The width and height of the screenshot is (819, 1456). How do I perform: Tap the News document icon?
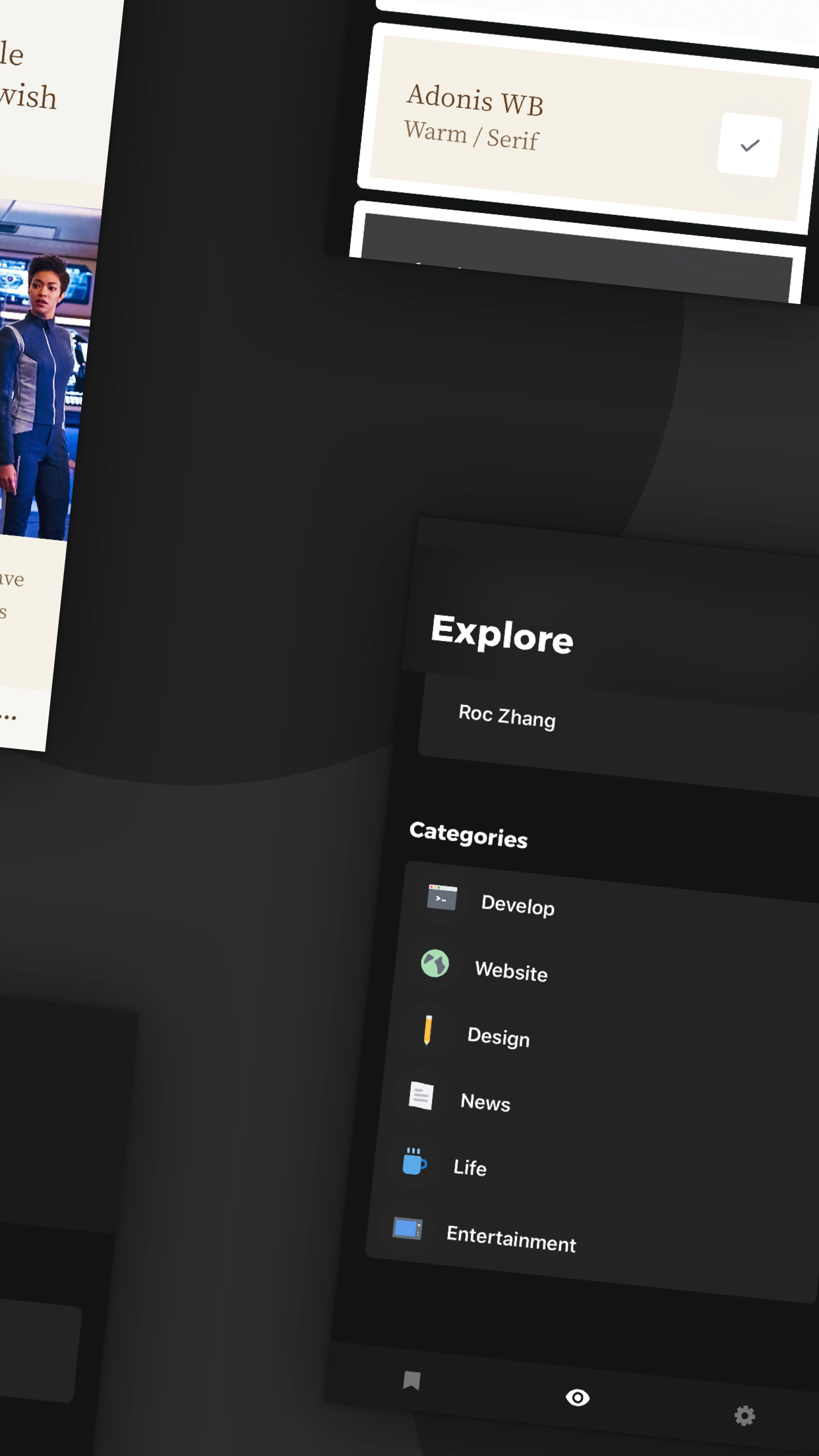421,1096
